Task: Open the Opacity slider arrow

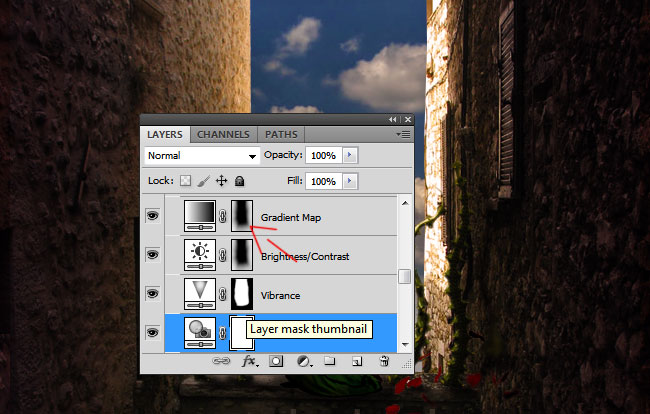Action: click(x=350, y=155)
